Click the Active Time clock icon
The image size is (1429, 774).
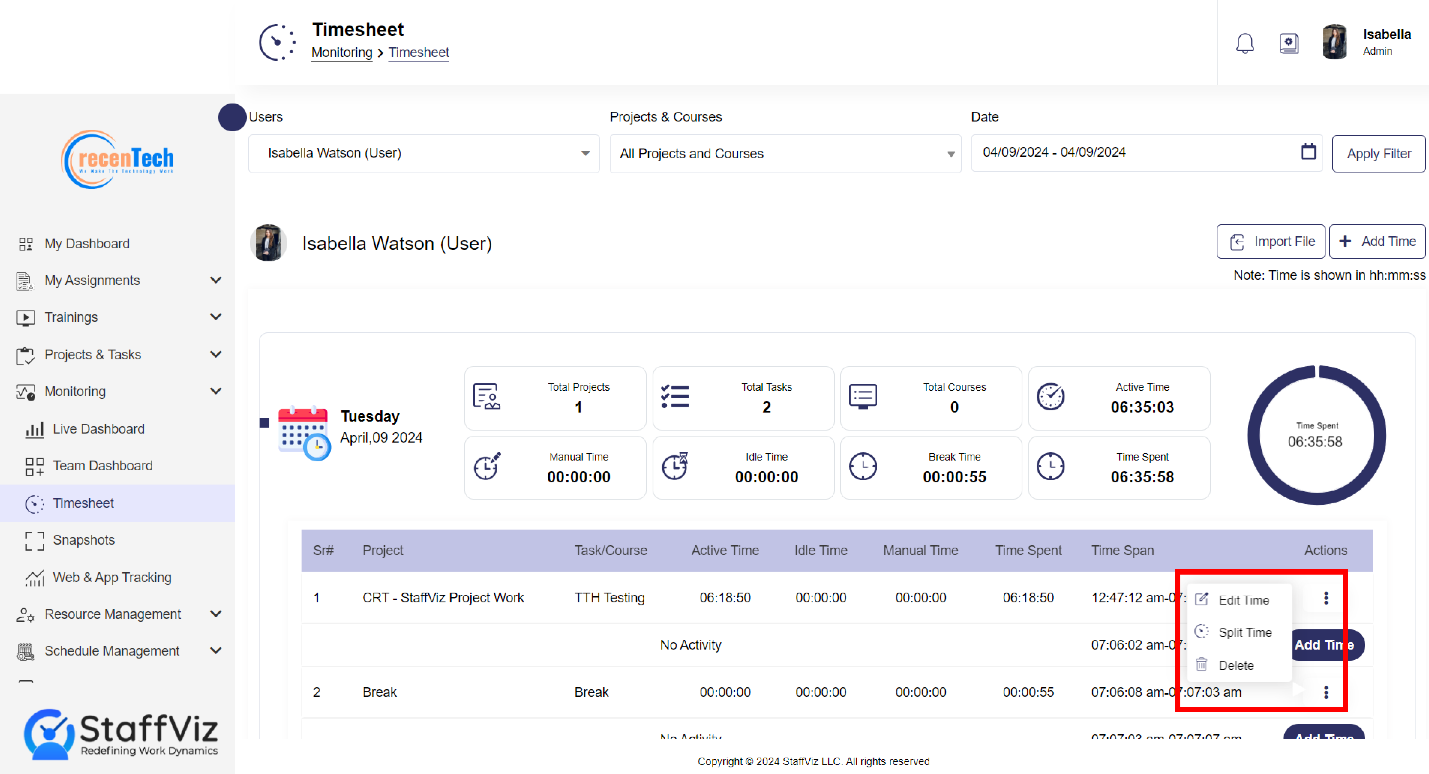(1051, 396)
